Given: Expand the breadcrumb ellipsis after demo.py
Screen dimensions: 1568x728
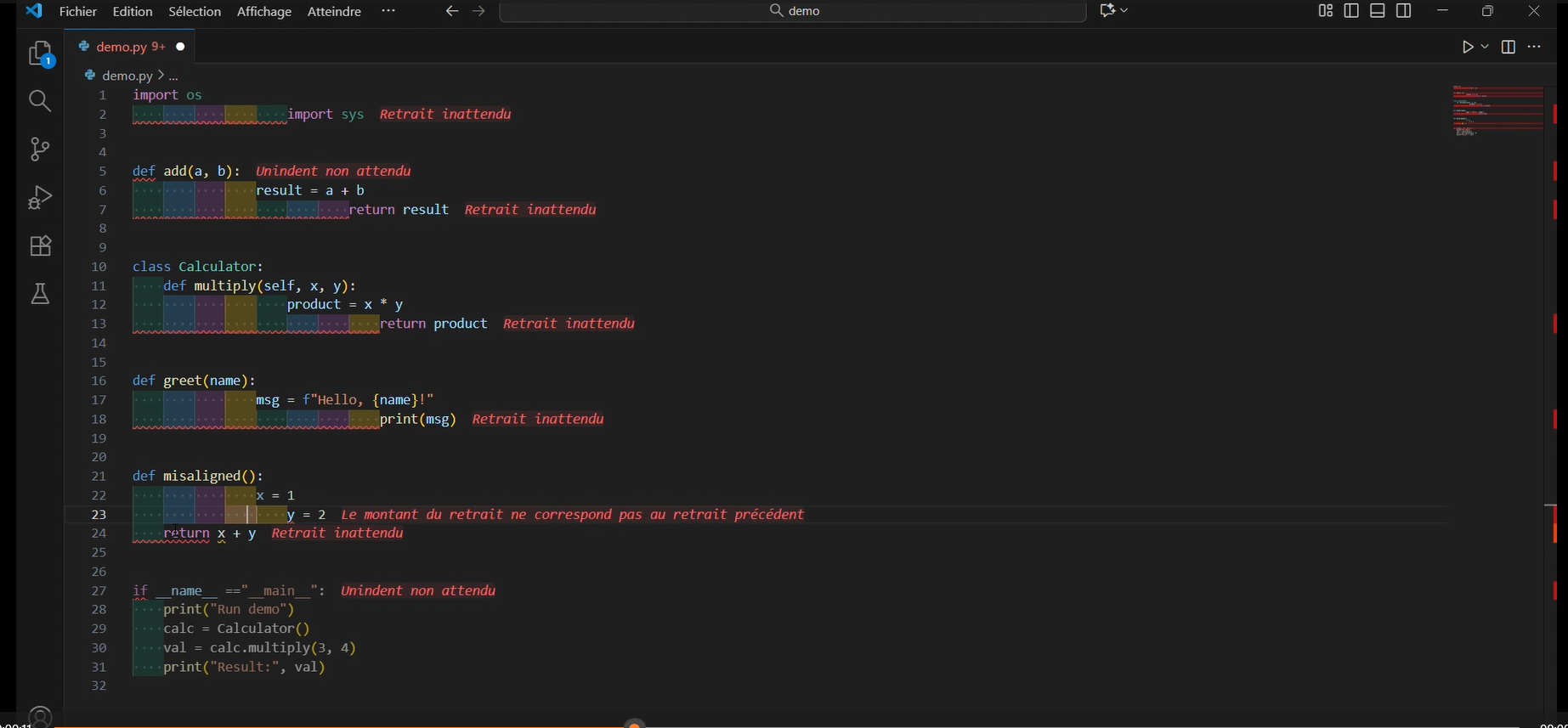Looking at the screenshot, I should [x=173, y=76].
